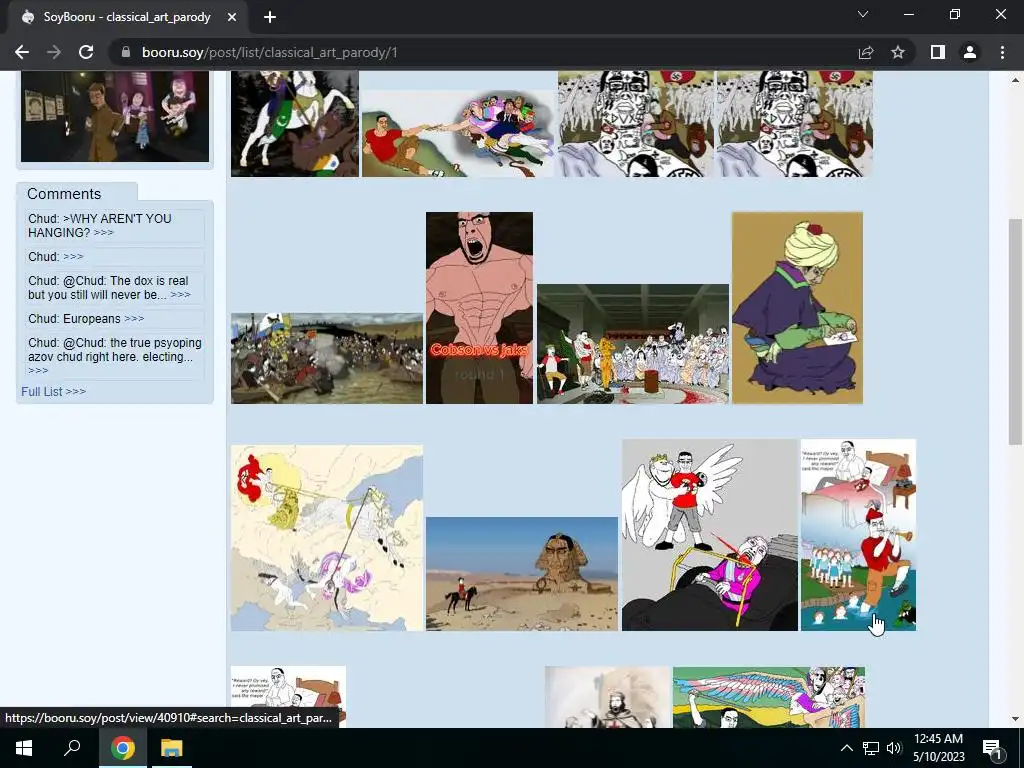Open the sidebar museum scene thumbnail

[x=115, y=116]
